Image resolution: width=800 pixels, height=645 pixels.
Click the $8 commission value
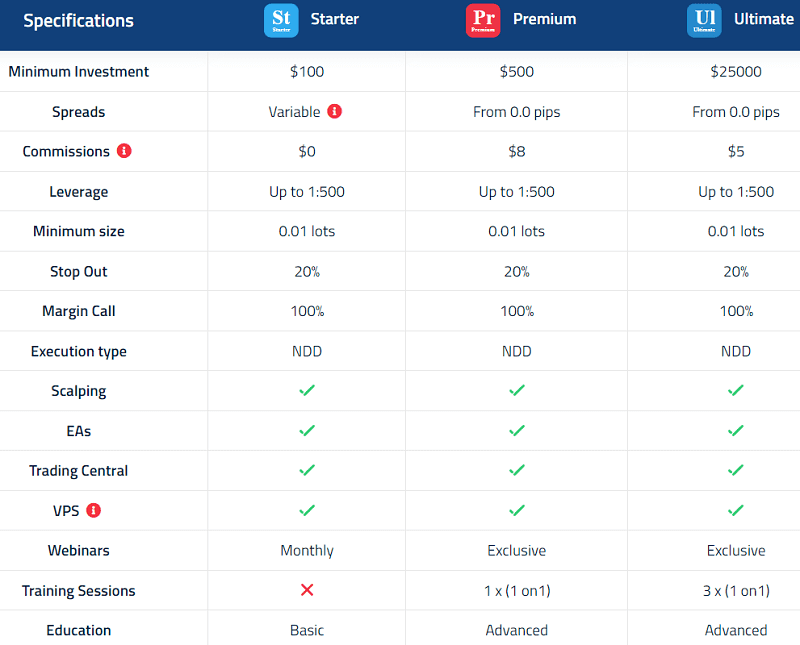(517, 152)
